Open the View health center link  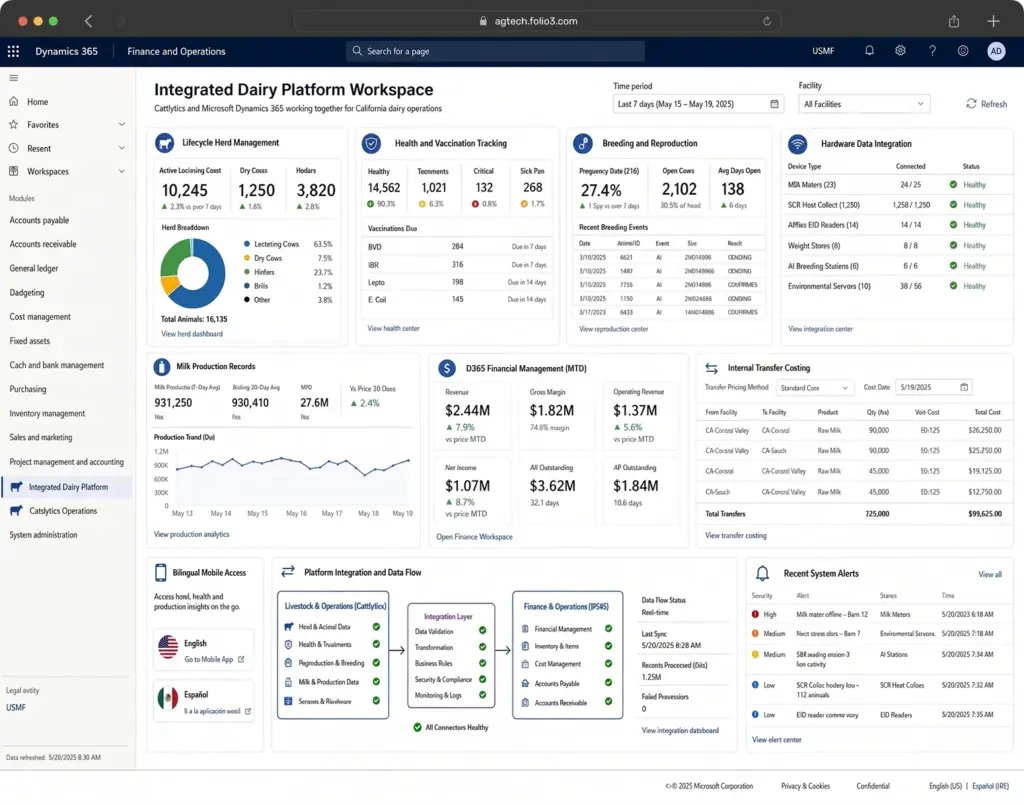pyautogui.click(x=393, y=328)
